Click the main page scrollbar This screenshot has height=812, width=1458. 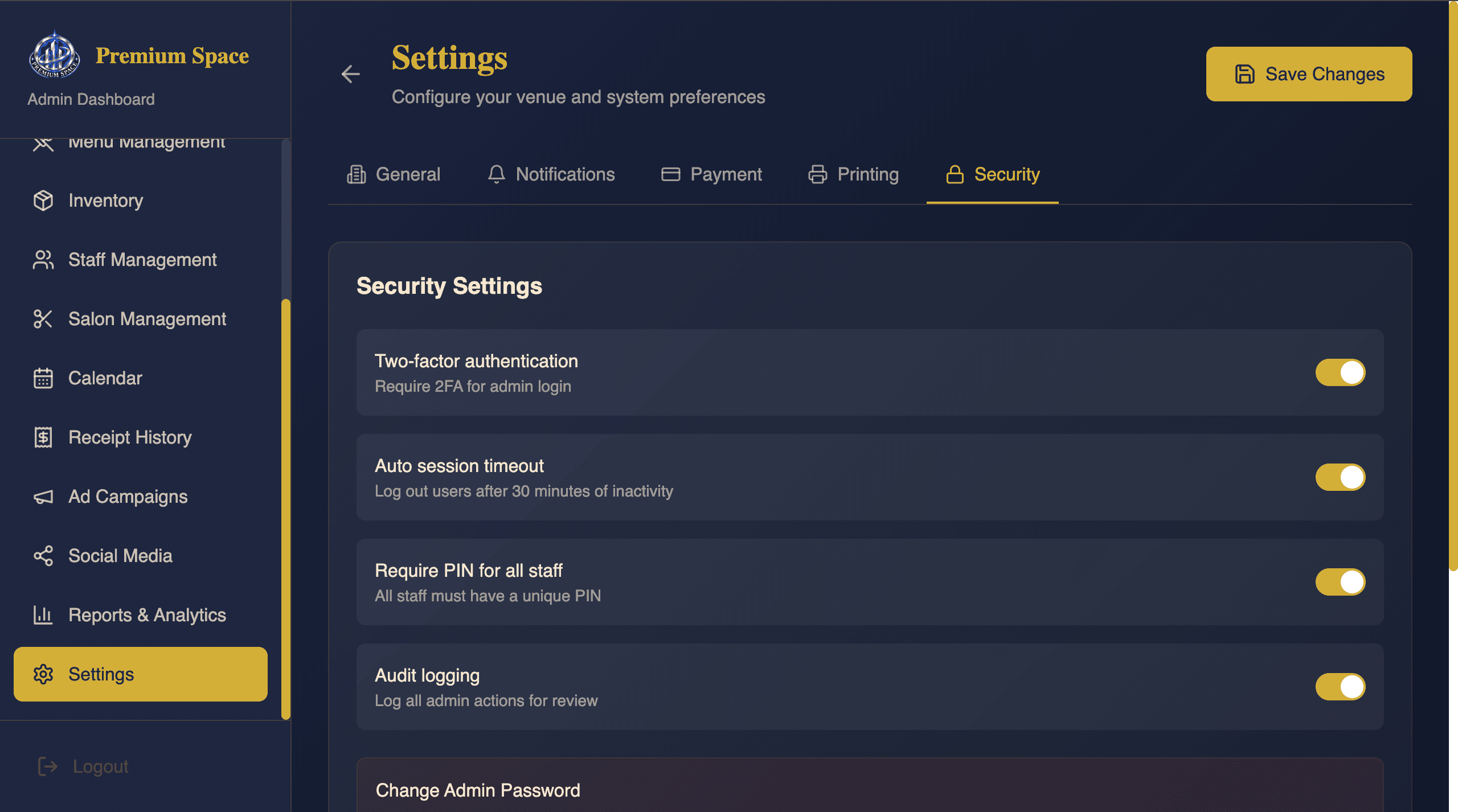(1453, 286)
